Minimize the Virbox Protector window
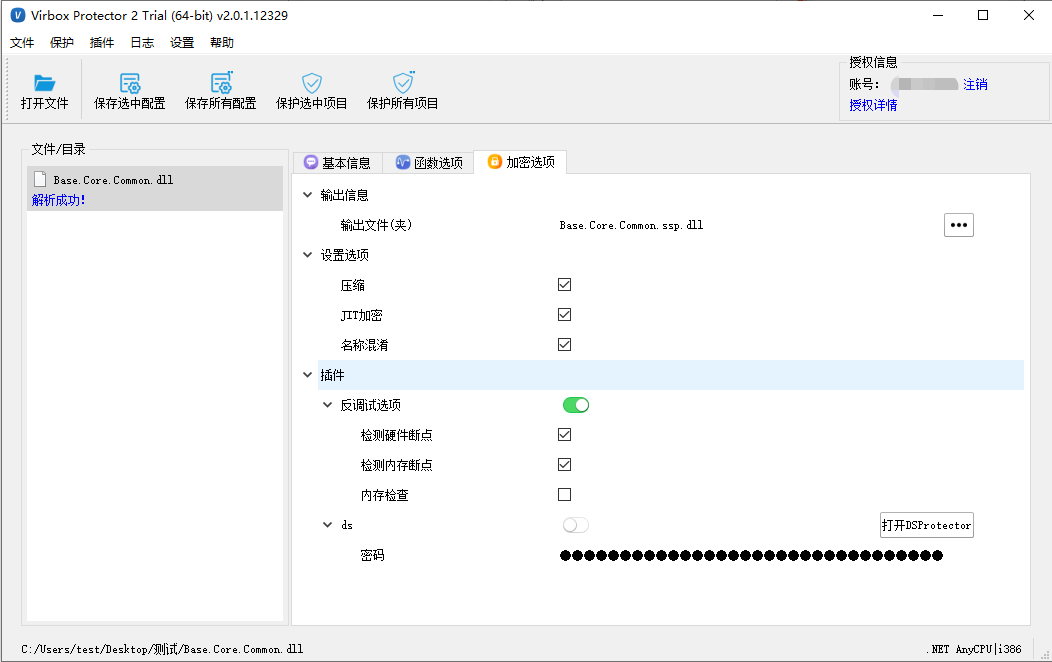The height and width of the screenshot is (662, 1052). [938, 15]
